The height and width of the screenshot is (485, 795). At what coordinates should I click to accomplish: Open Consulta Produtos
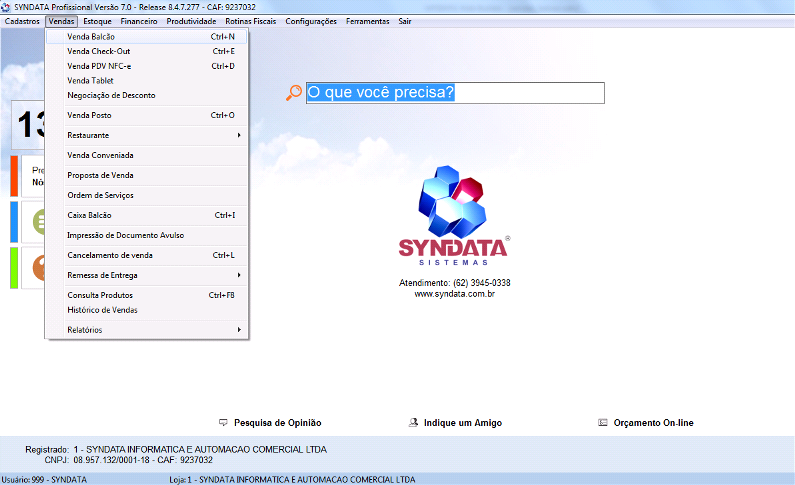147,295
